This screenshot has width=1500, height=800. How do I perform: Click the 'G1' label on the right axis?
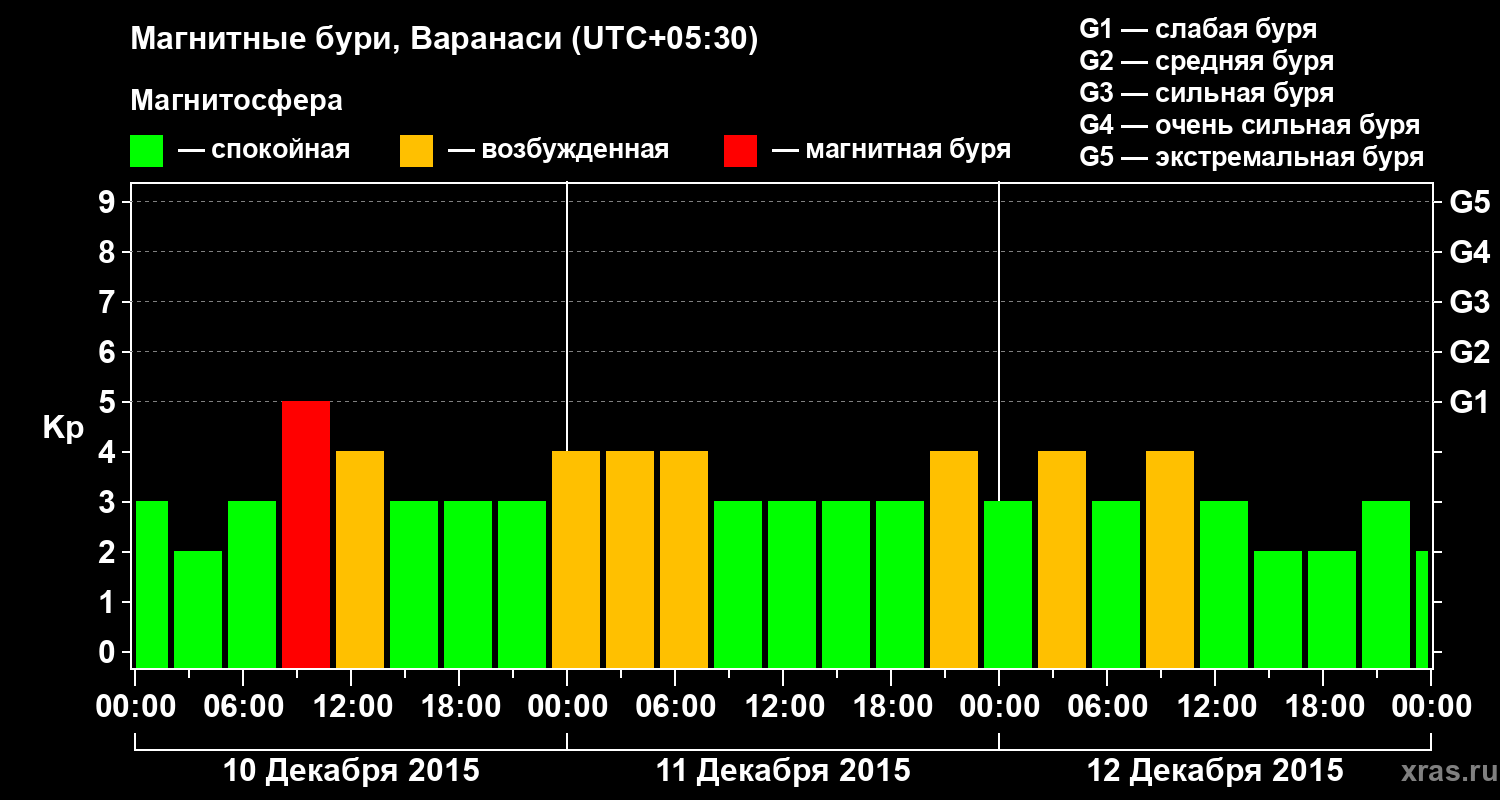pos(1469,402)
